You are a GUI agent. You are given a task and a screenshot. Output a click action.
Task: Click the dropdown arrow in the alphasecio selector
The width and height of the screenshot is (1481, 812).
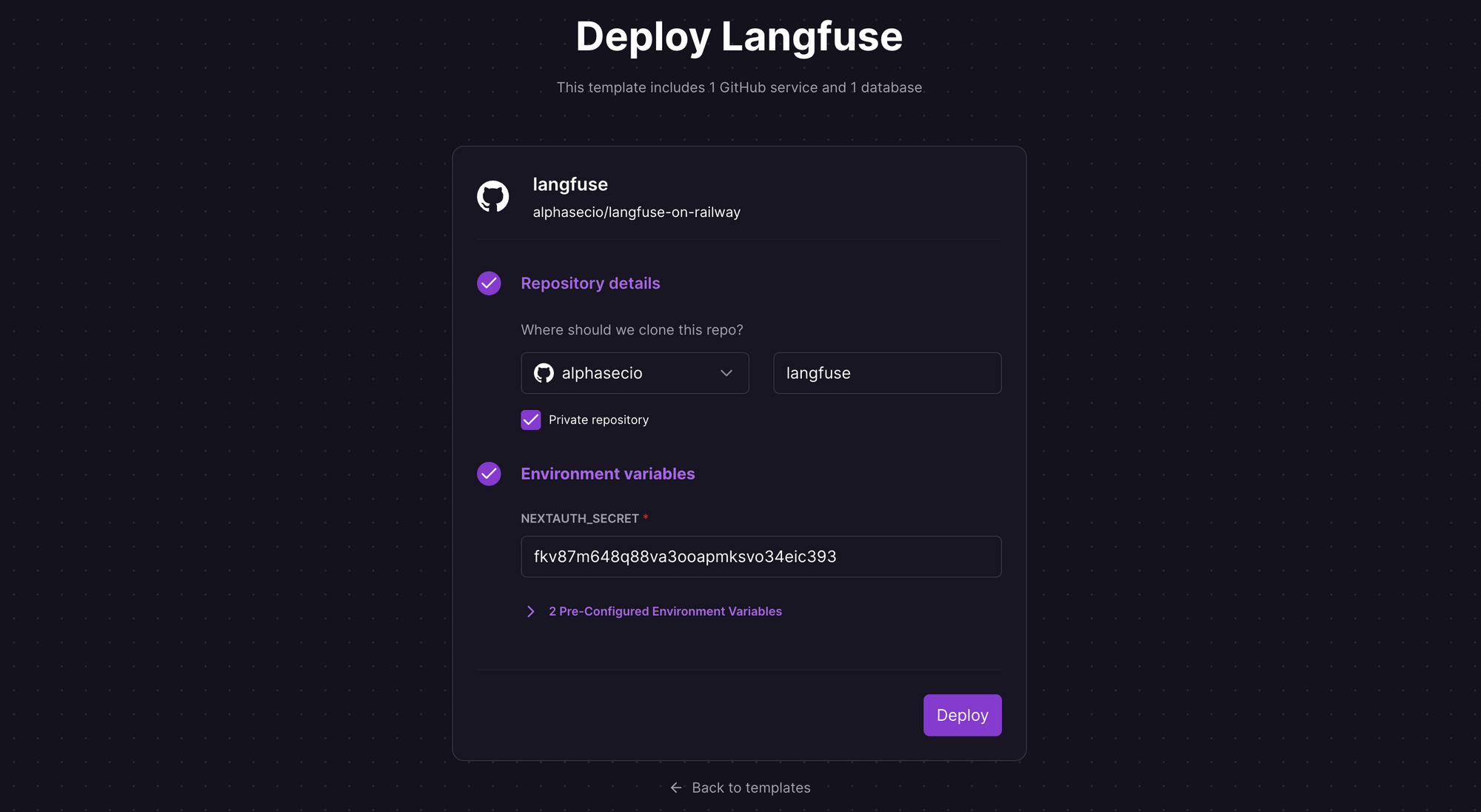726,373
